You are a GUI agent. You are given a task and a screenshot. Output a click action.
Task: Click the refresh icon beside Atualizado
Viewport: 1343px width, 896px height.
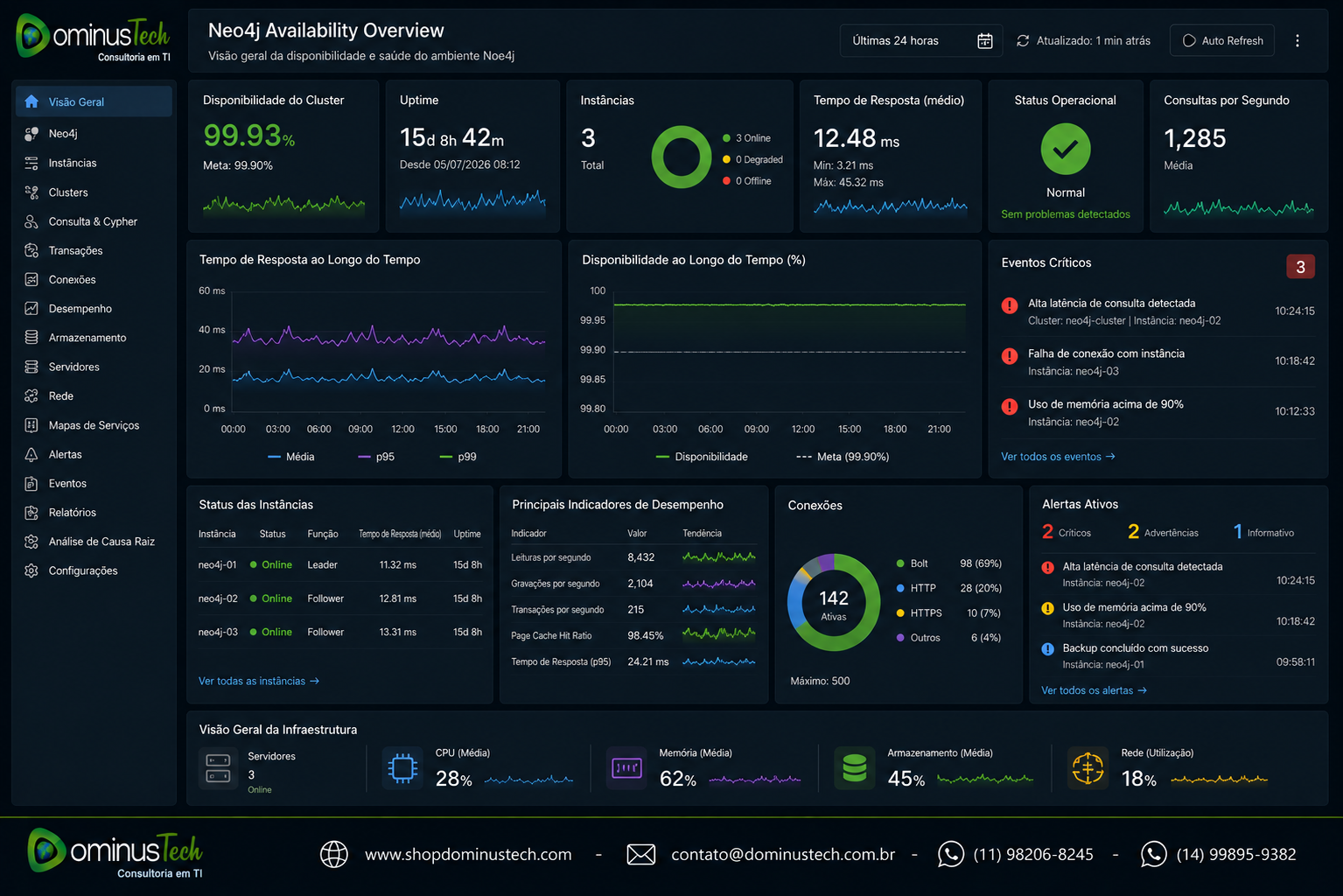[1023, 41]
